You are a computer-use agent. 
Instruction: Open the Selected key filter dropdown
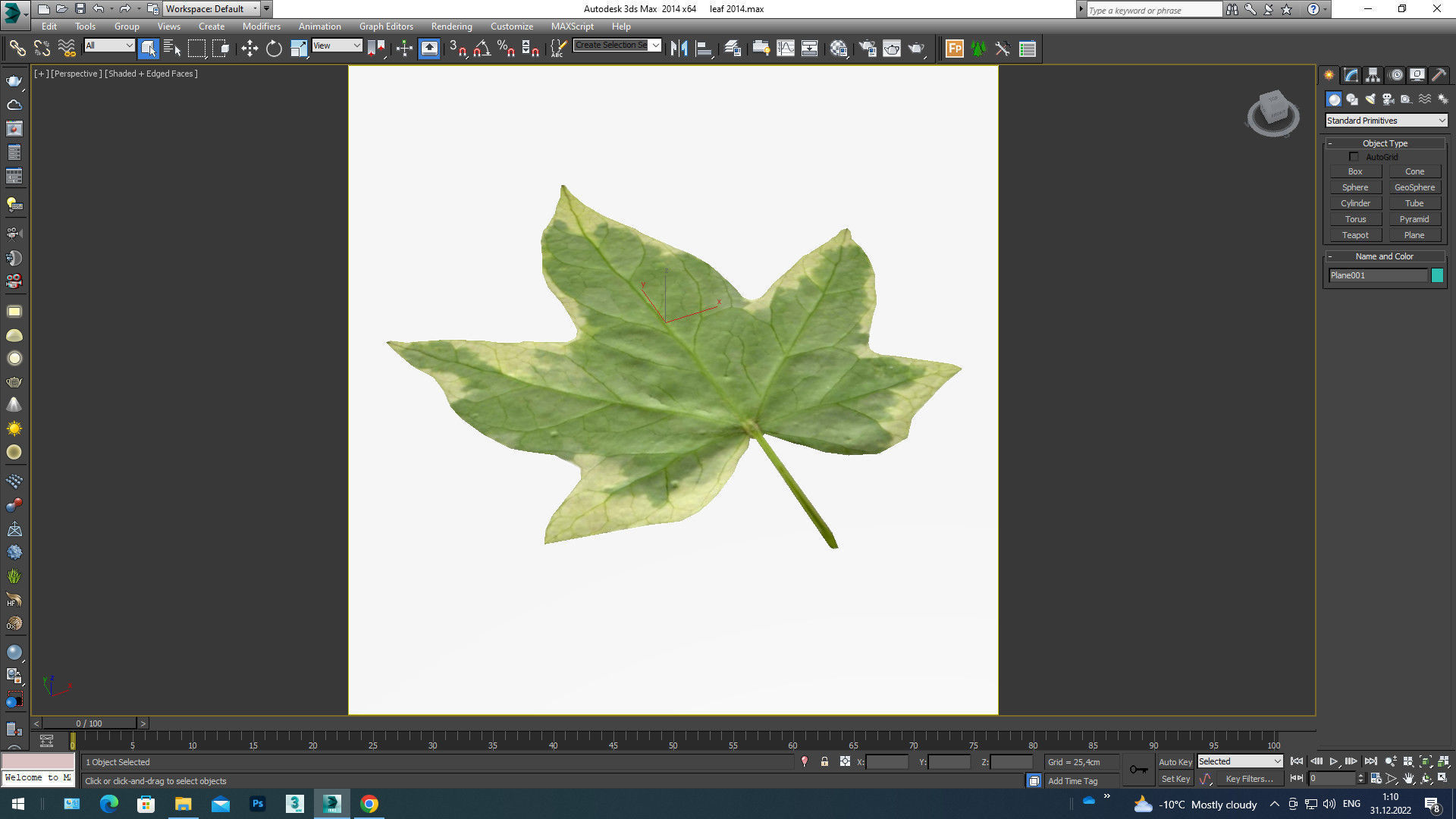coord(1240,761)
